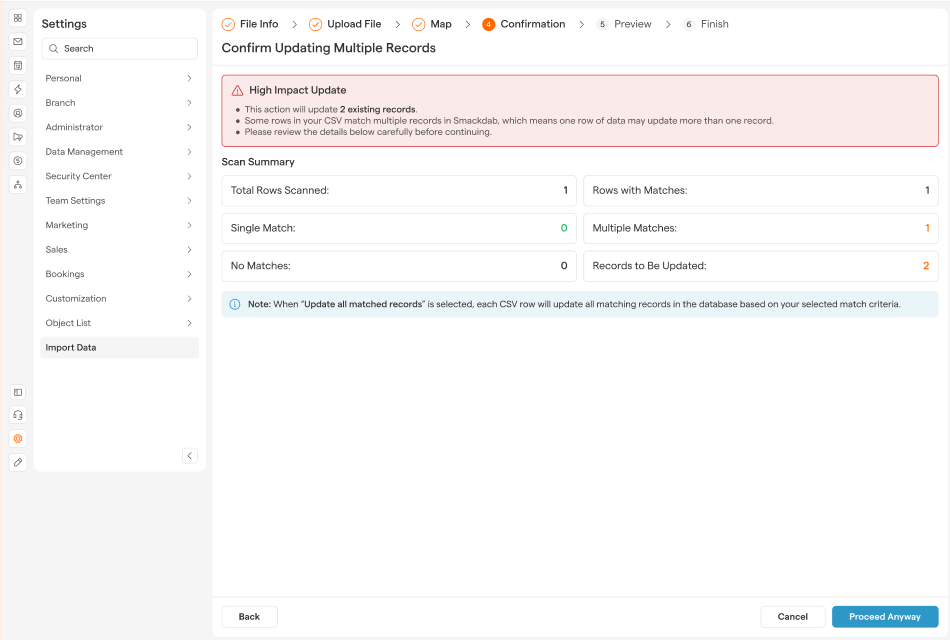Click the dollar coin sales icon
The height and width of the screenshot is (640, 950).
tap(18, 161)
